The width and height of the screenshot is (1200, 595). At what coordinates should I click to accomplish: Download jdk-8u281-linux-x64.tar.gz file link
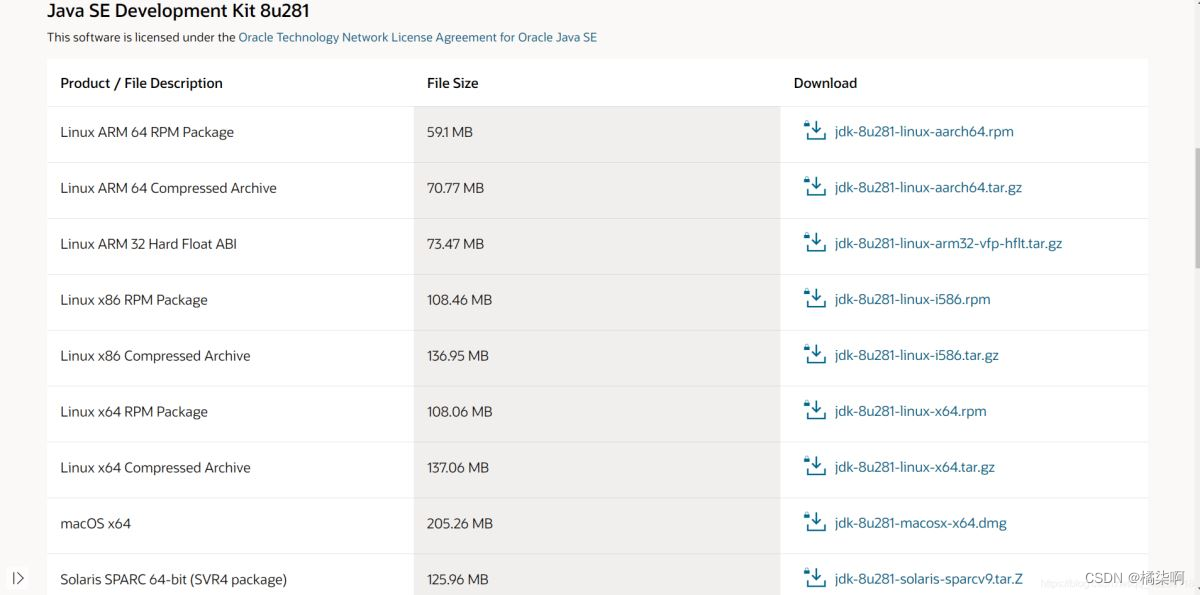[x=914, y=468]
